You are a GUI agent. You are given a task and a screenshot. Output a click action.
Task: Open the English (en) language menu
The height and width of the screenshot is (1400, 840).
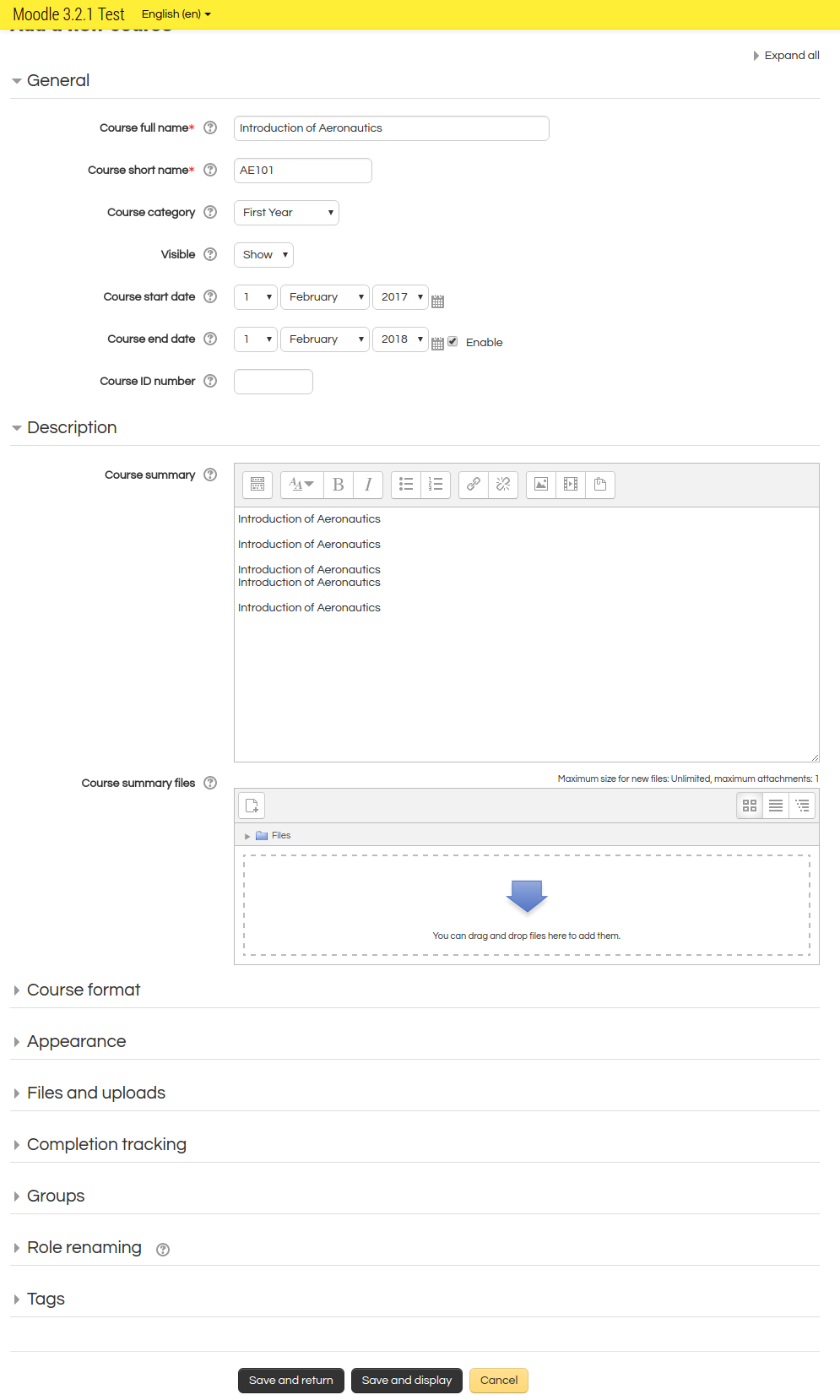[176, 14]
